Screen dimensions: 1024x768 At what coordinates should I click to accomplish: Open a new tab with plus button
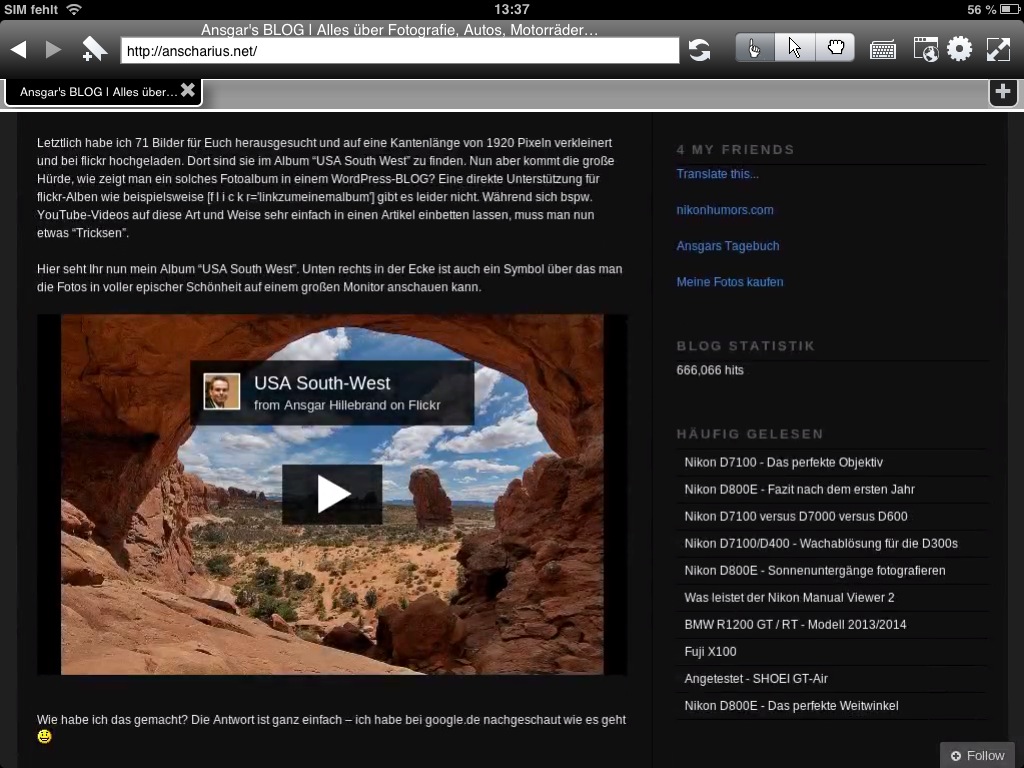pyautogui.click(x=1003, y=92)
